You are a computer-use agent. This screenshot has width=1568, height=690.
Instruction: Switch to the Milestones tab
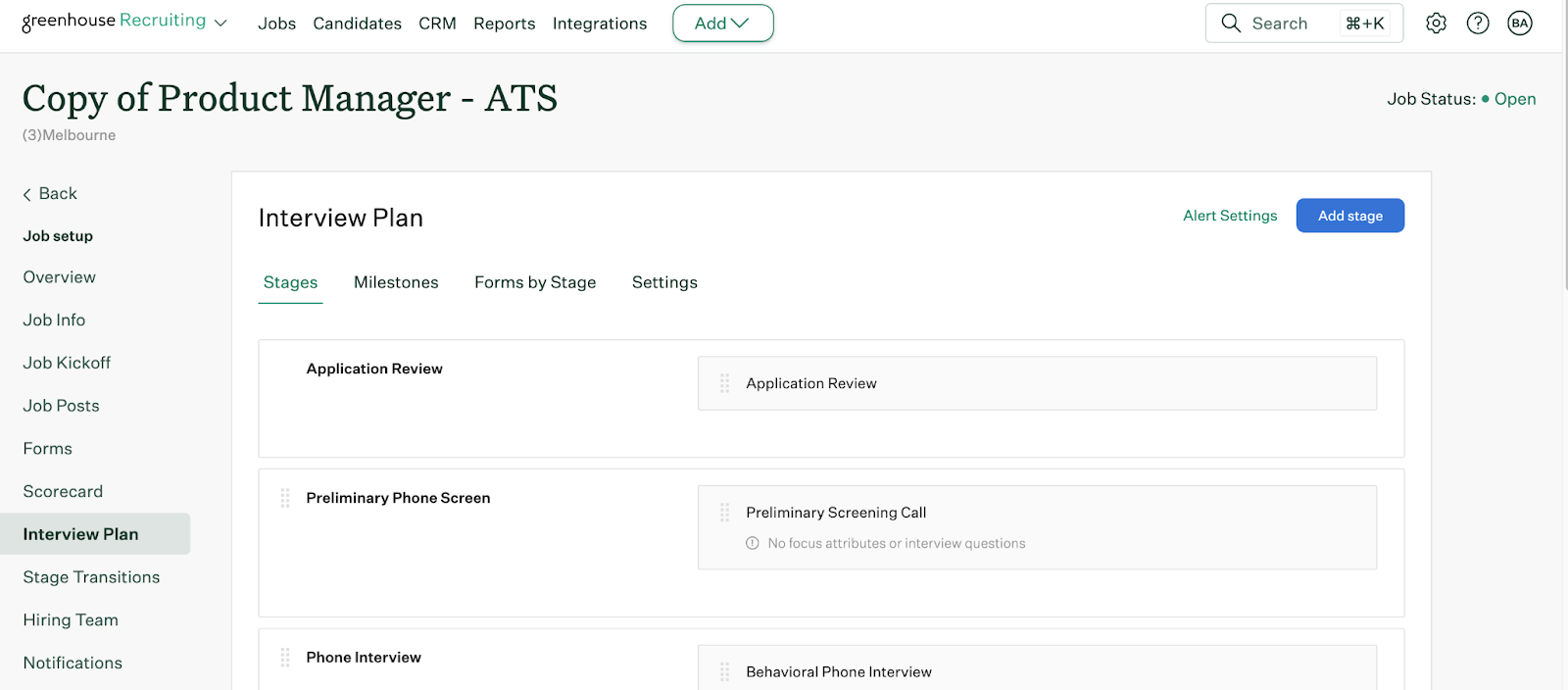point(396,282)
